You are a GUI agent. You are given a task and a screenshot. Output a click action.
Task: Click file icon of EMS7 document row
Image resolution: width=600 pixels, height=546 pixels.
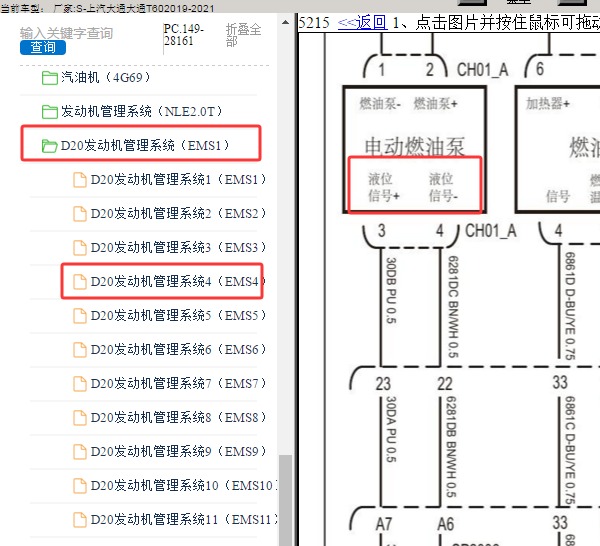pos(80,384)
